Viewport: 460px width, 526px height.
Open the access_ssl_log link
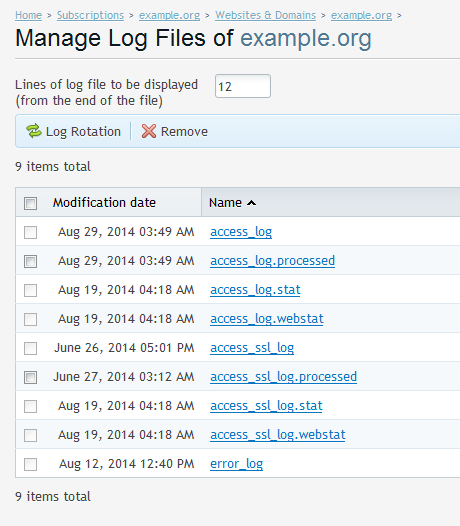point(252,348)
